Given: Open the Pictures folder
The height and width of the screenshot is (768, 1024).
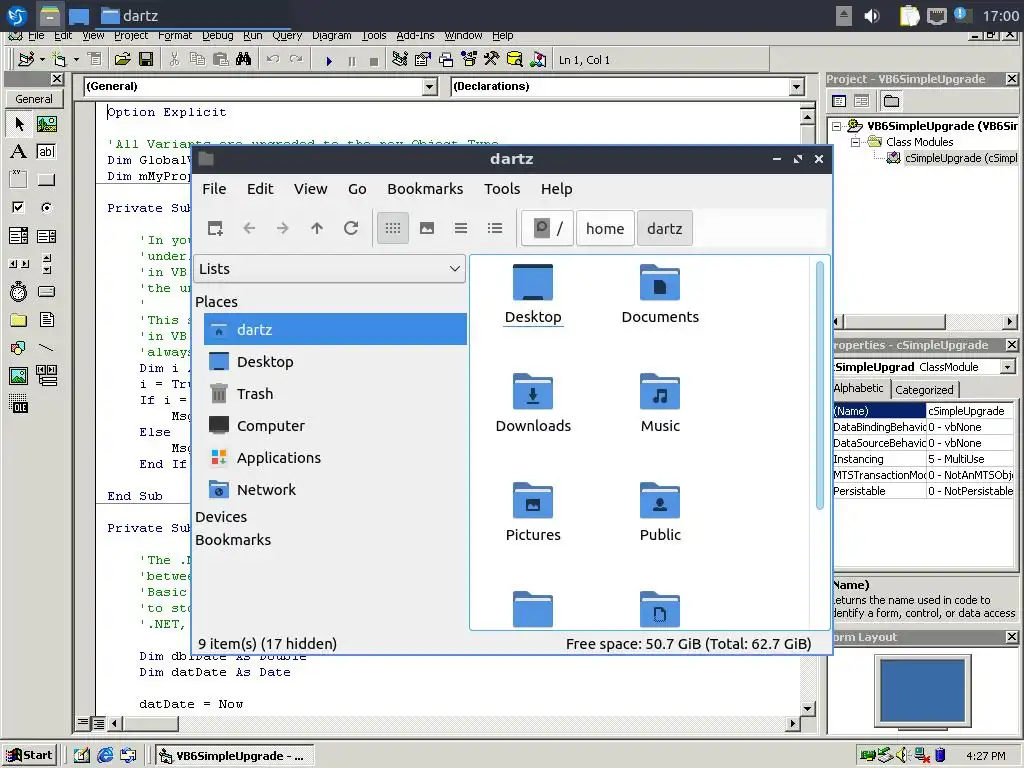Looking at the screenshot, I should [533, 512].
